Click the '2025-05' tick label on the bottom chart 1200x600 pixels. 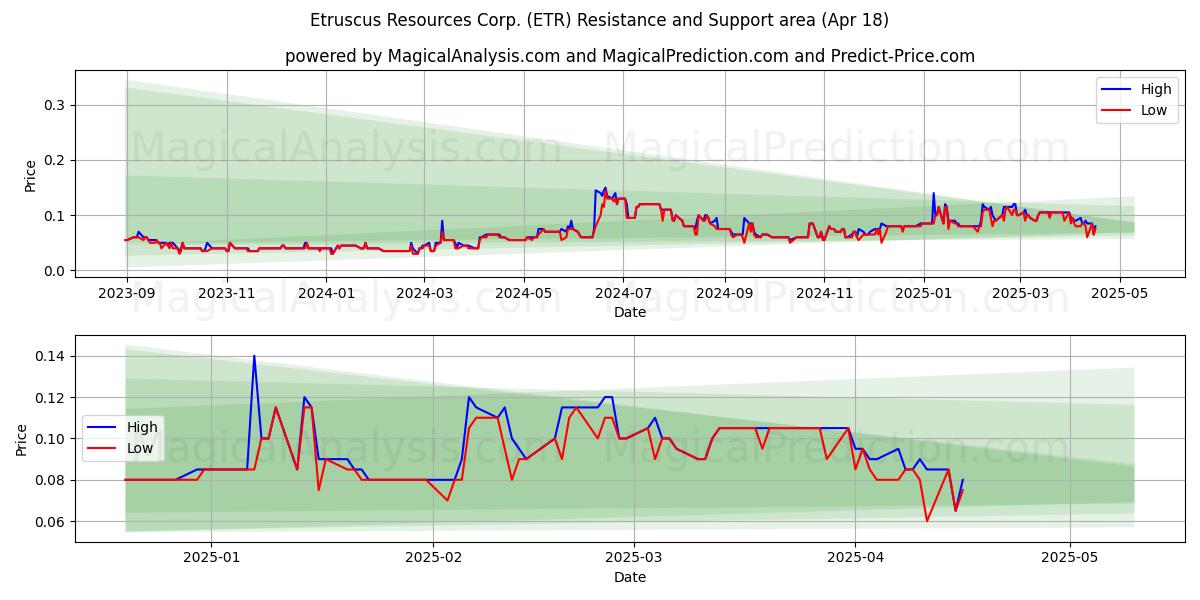point(1070,558)
